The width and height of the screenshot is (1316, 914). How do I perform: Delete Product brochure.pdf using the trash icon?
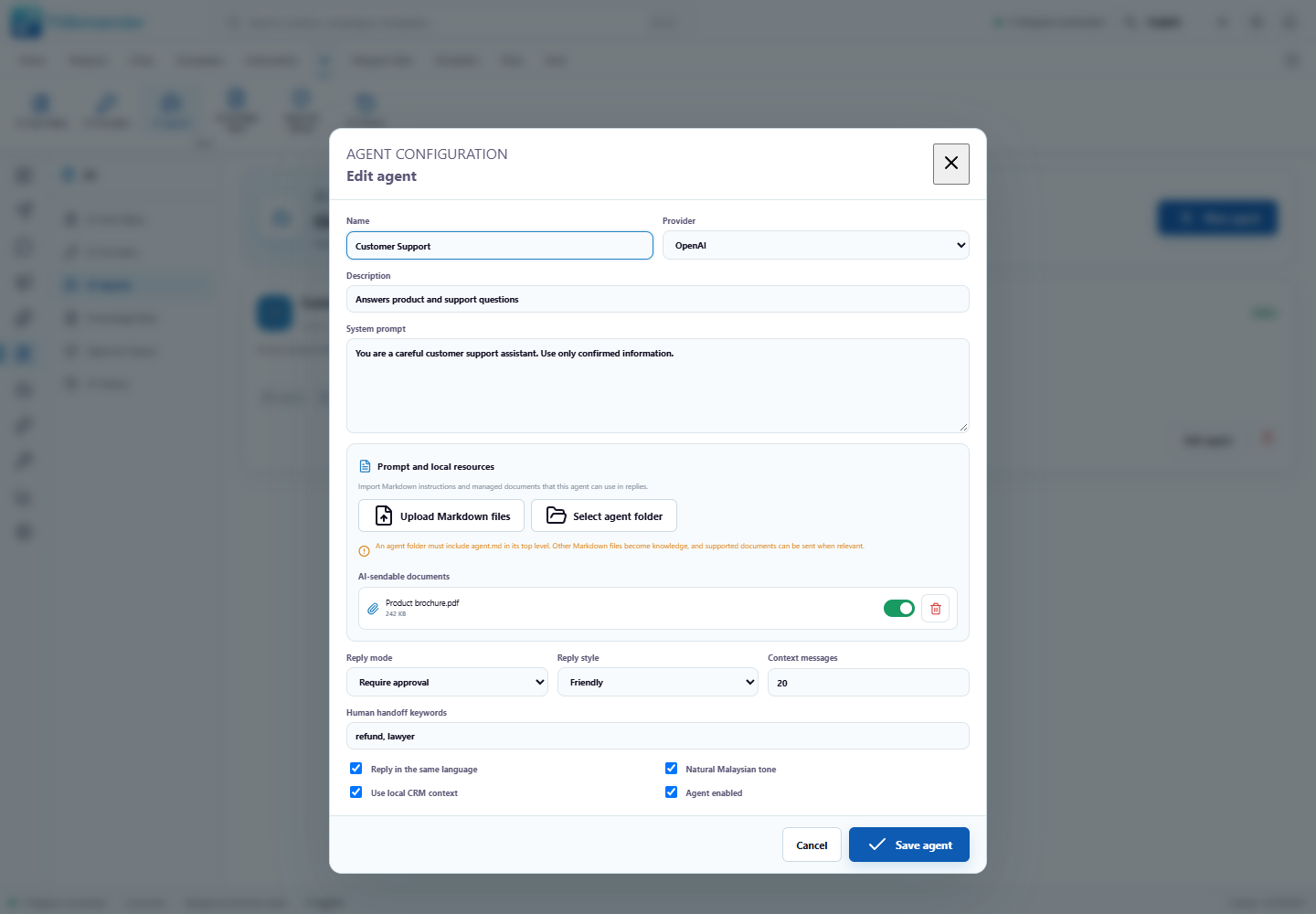pyautogui.click(x=935, y=609)
